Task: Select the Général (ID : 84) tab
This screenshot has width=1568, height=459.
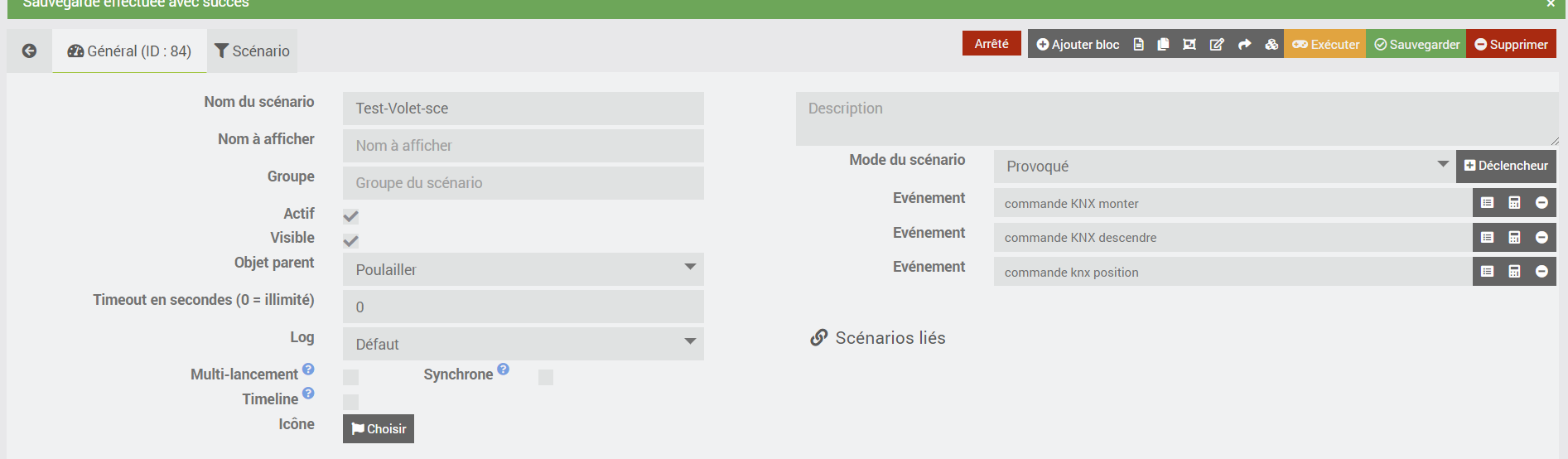Action: (130, 51)
